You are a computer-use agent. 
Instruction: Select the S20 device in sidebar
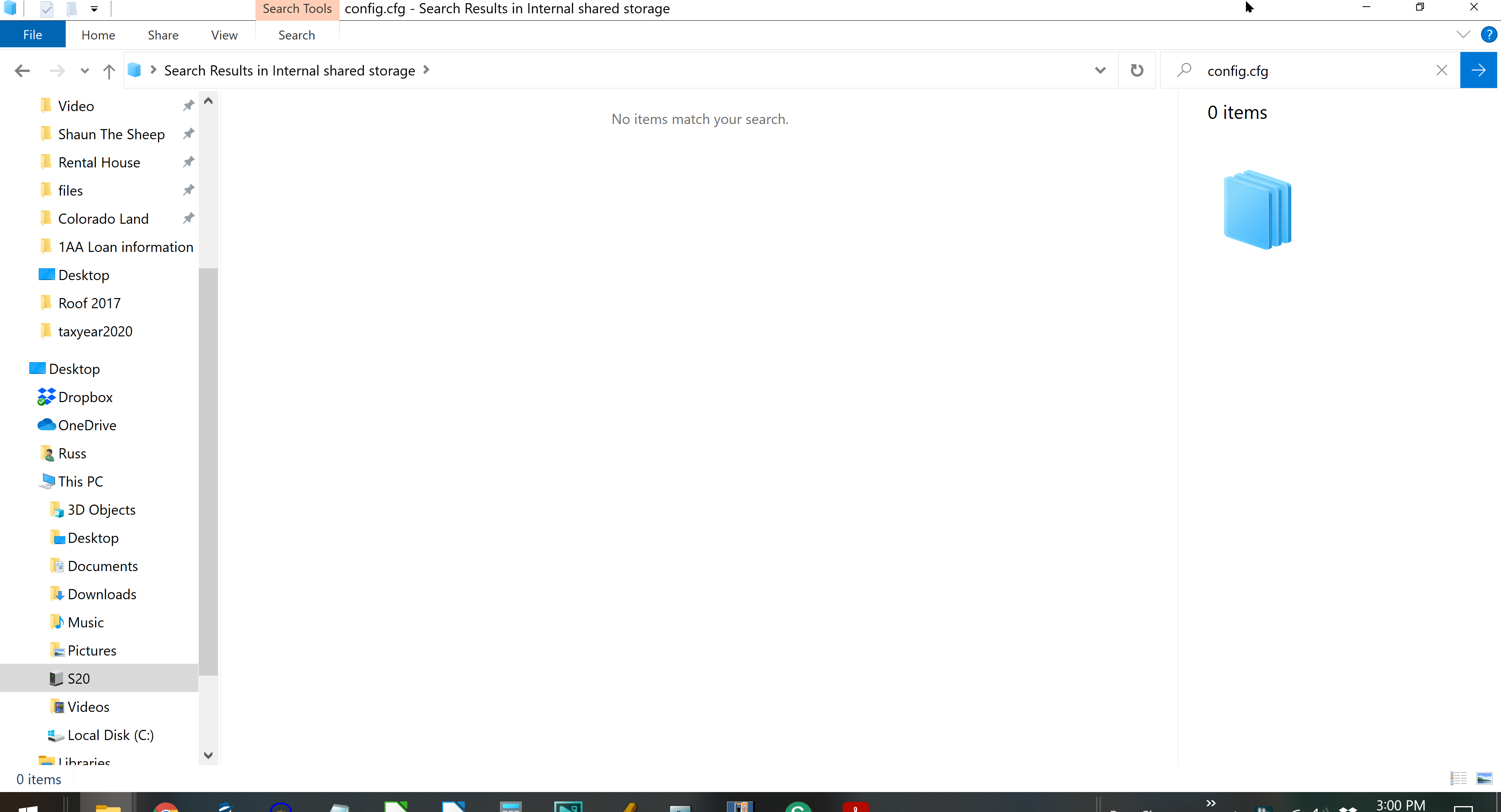[x=79, y=678]
